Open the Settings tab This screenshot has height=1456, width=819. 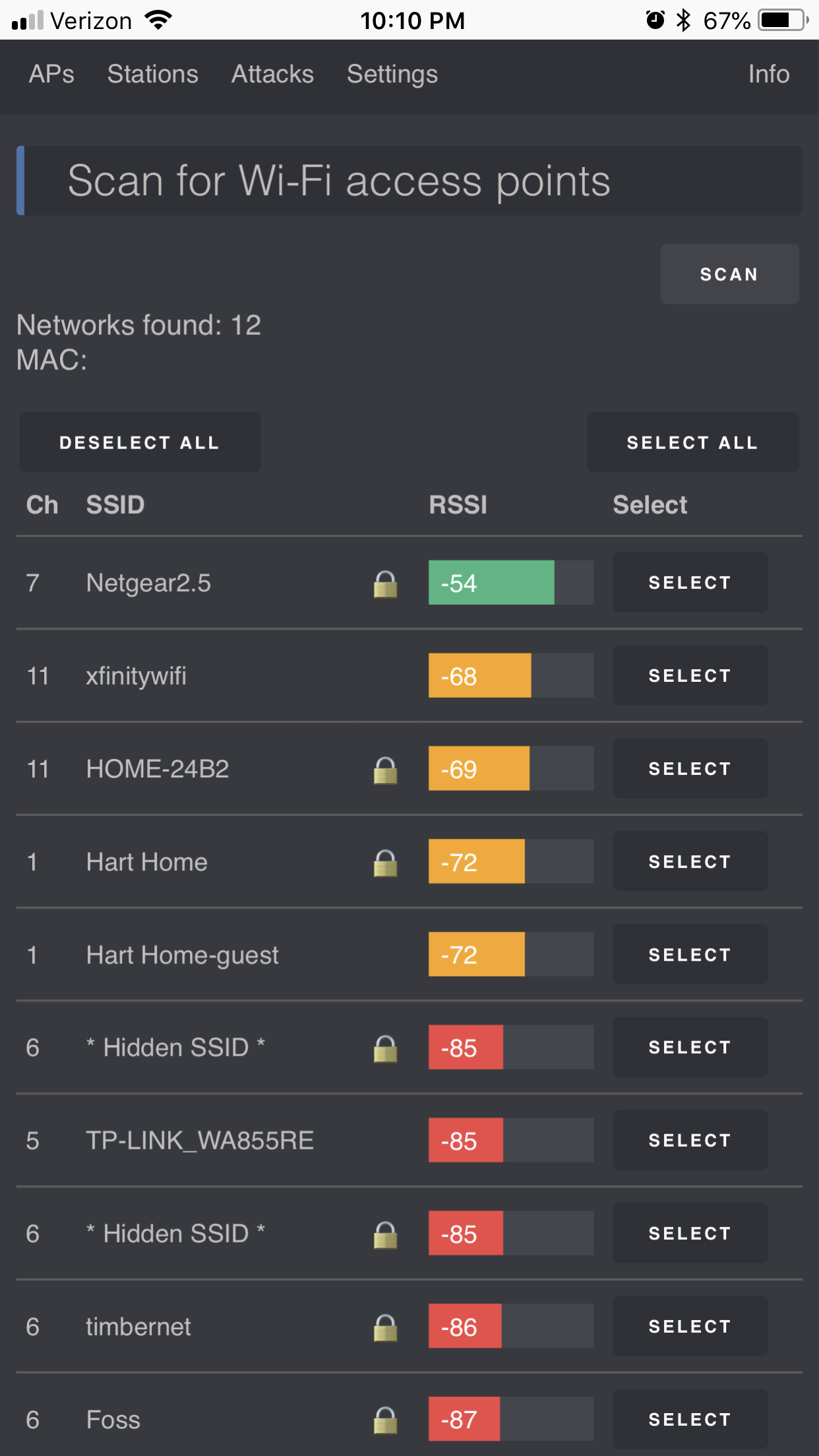pyautogui.click(x=392, y=75)
